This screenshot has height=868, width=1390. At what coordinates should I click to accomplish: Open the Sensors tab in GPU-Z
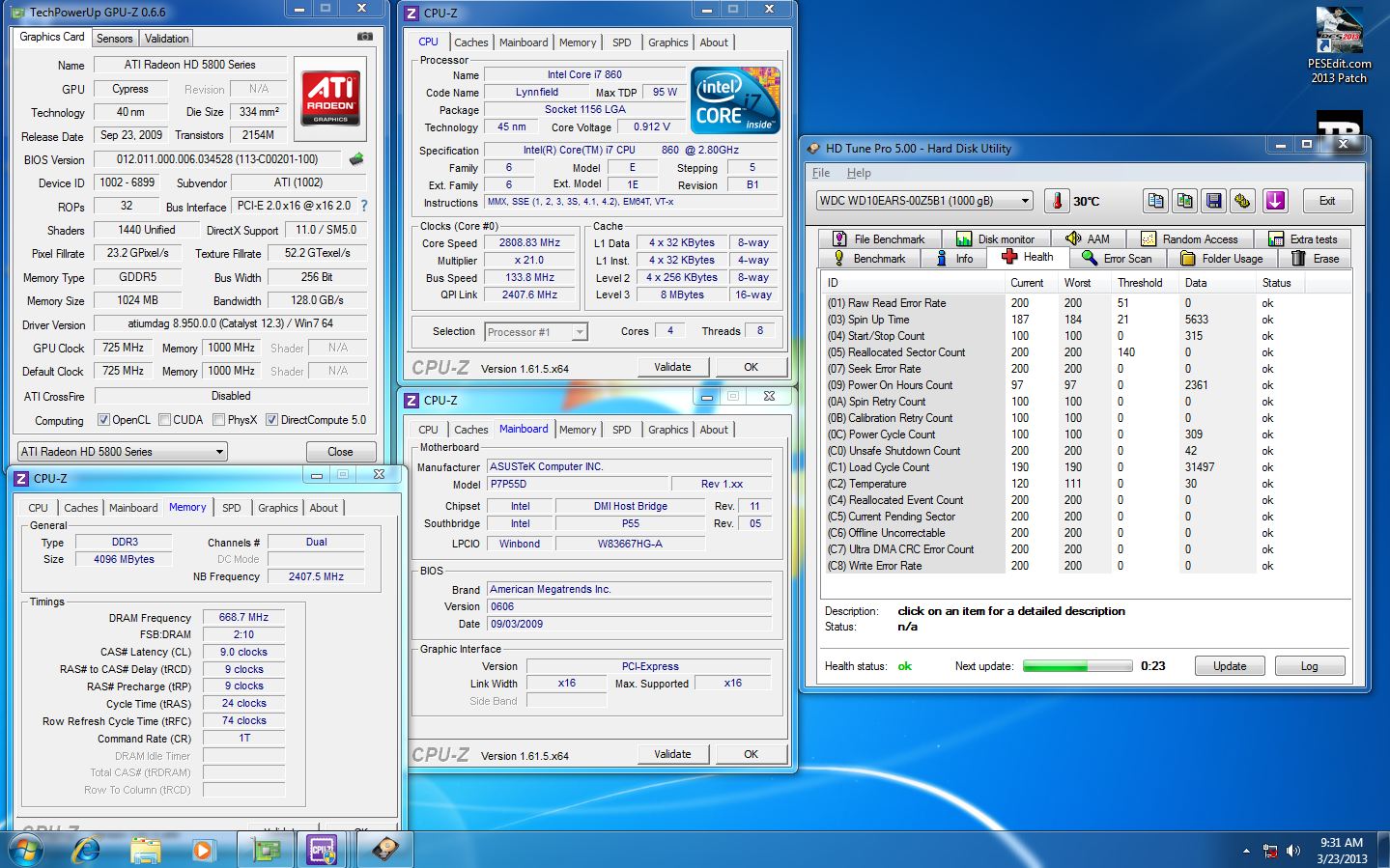pyautogui.click(x=114, y=39)
